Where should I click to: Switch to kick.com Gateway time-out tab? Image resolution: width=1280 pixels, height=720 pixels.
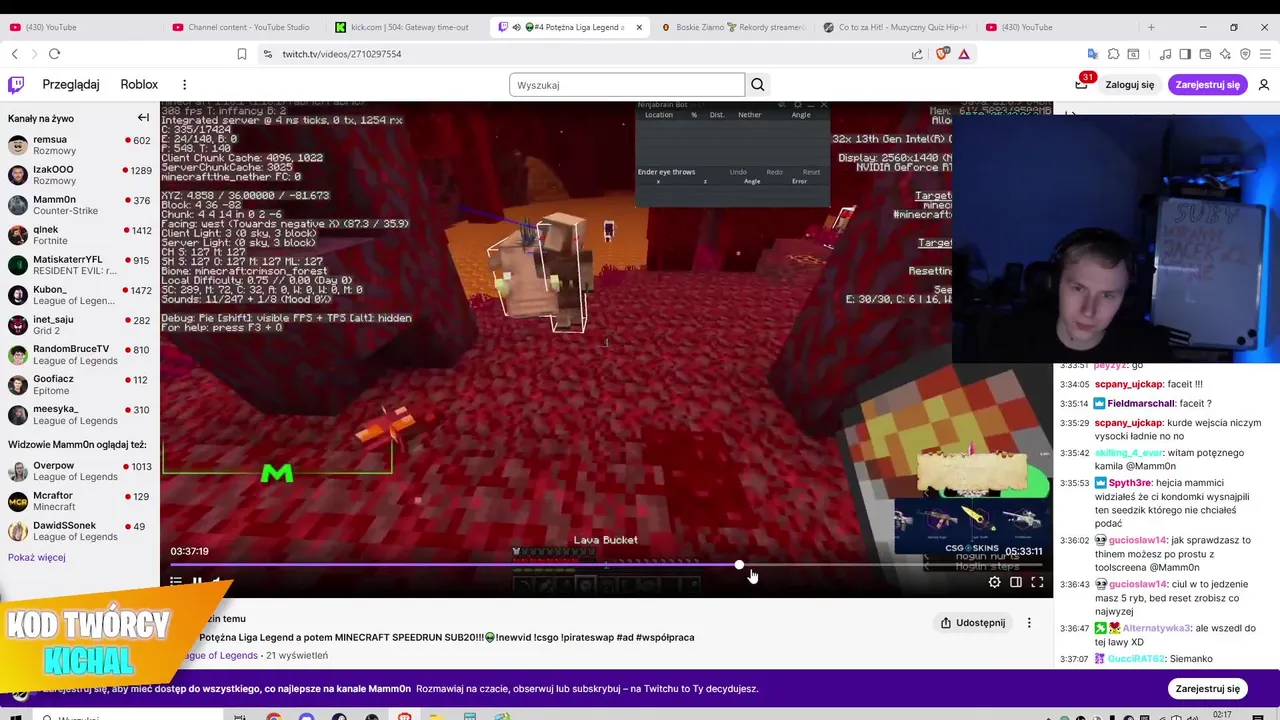[x=406, y=27]
